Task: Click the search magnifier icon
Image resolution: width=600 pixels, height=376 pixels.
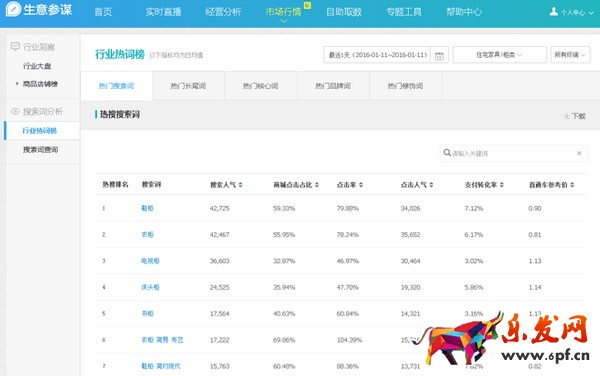Action: click(x=447, y=153)
